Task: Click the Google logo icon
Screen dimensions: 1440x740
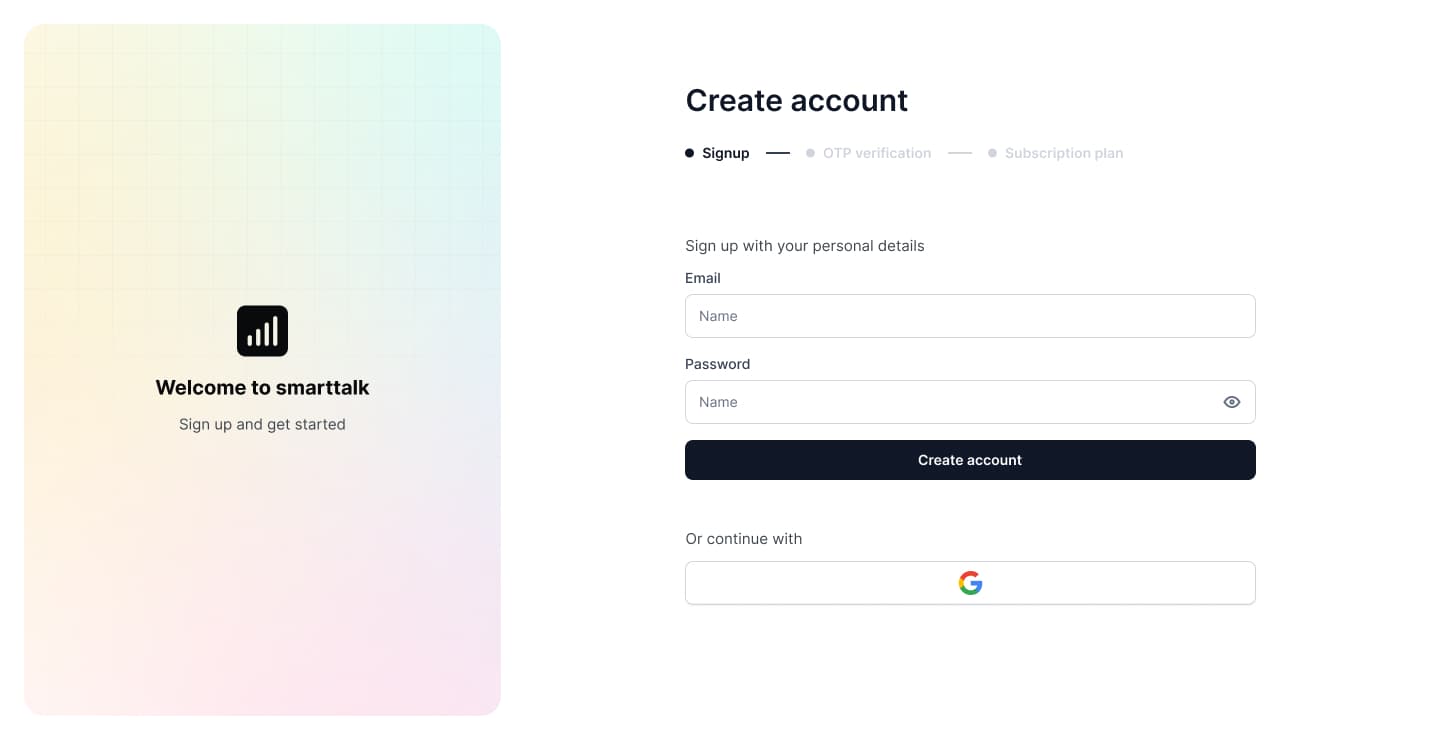Action: [x=970, y=583]
